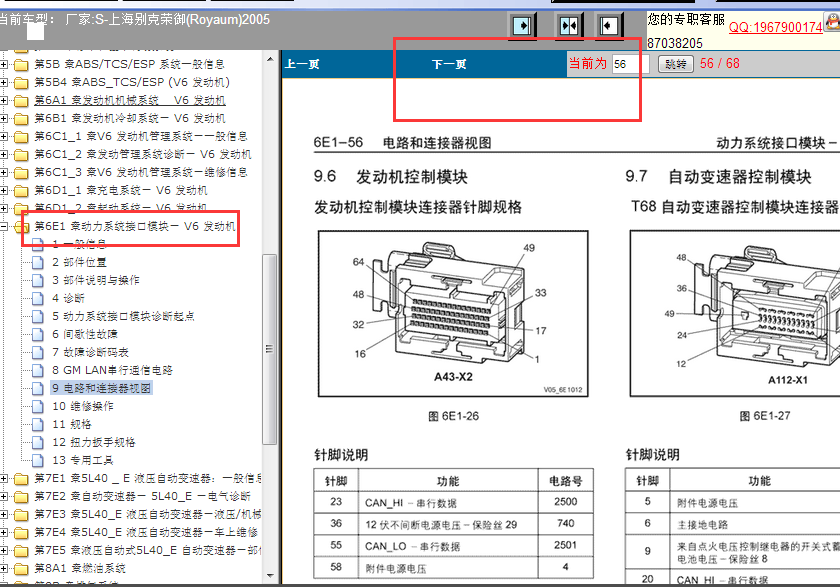This screenshot has width=840, height=587.
Task: Click table cell CAN_HI circuit 2500
Action: pos(566,502)
